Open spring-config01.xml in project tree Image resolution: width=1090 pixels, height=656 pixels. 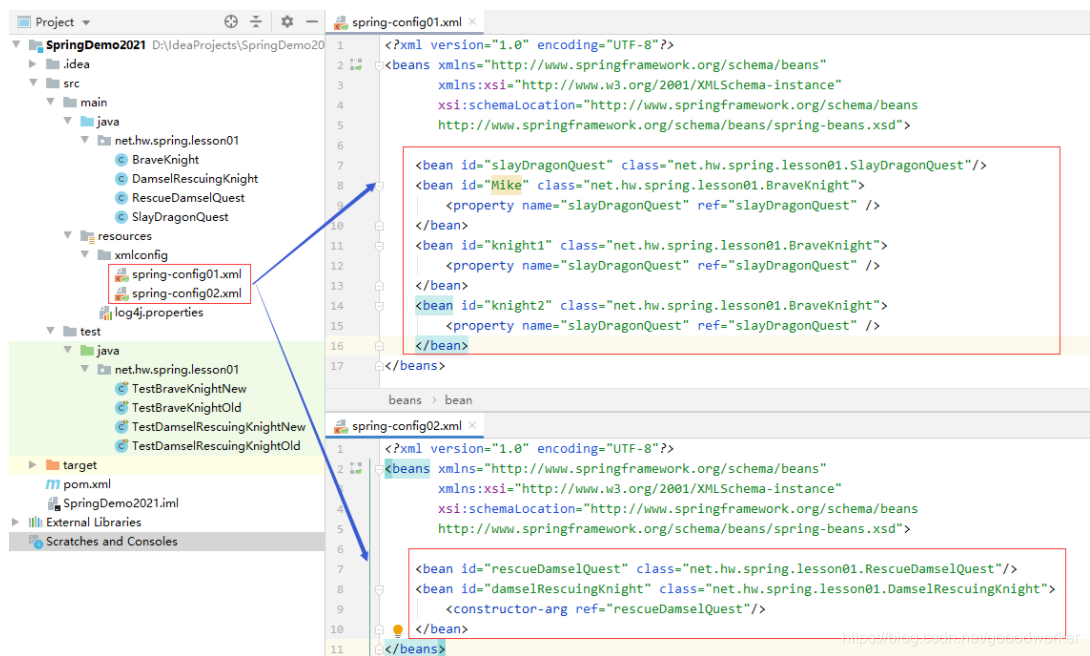click(187, 274)
